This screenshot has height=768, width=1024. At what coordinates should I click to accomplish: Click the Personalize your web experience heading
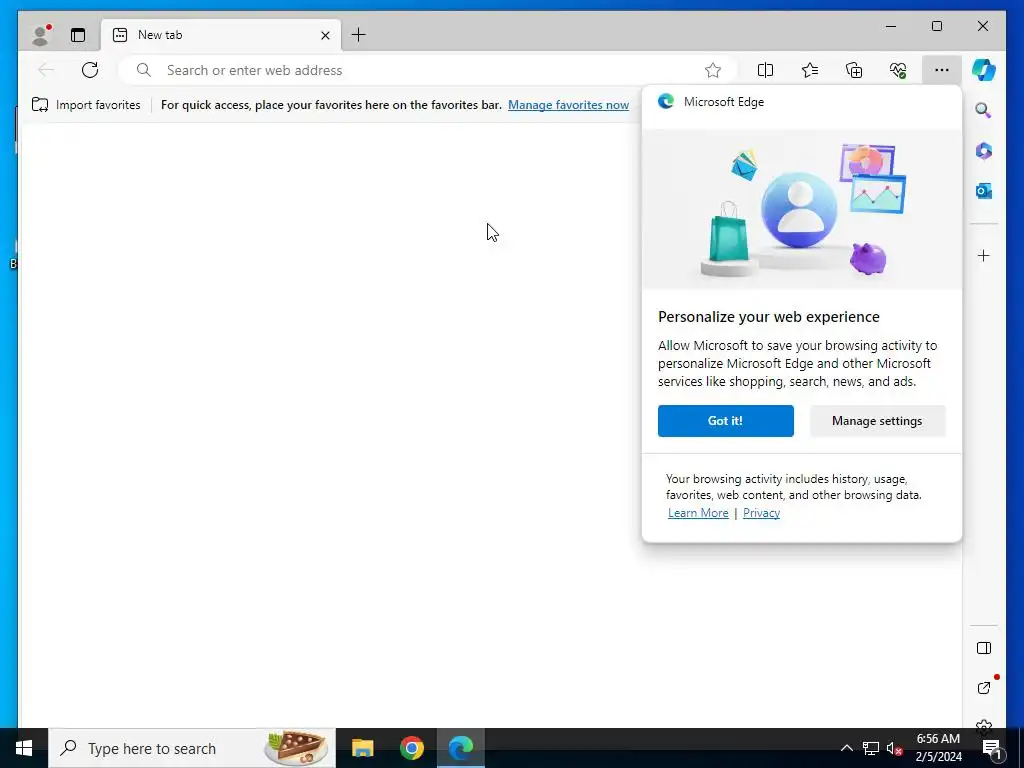(x=769, y=317)
